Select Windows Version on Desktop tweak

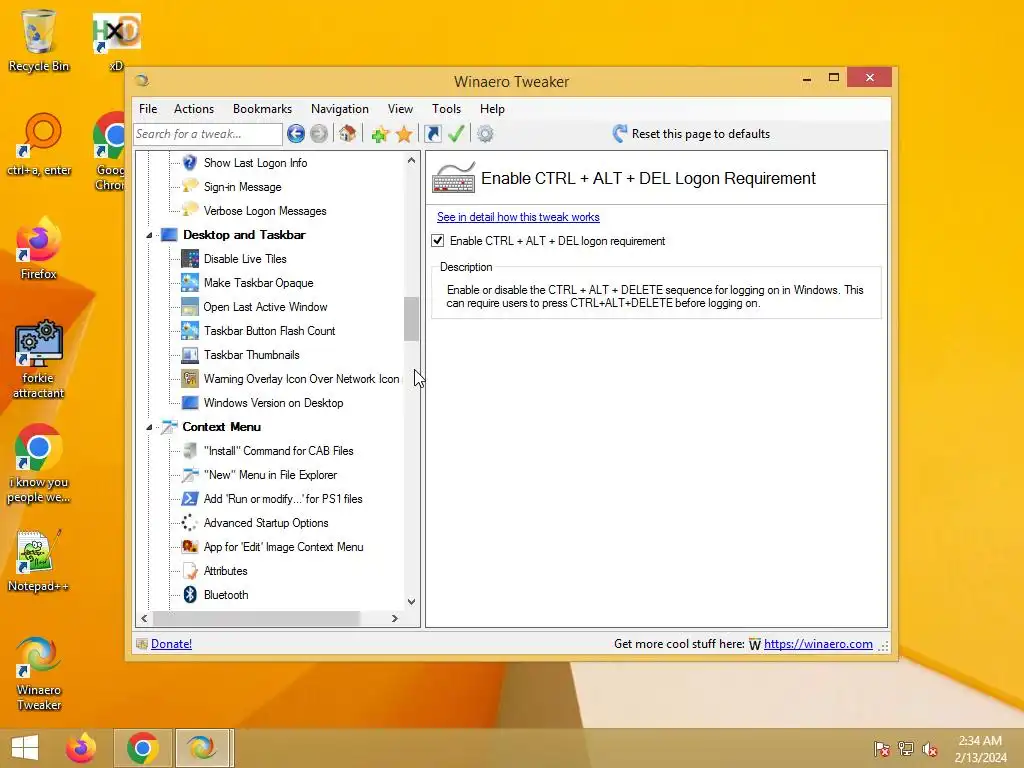pos(273,403)
